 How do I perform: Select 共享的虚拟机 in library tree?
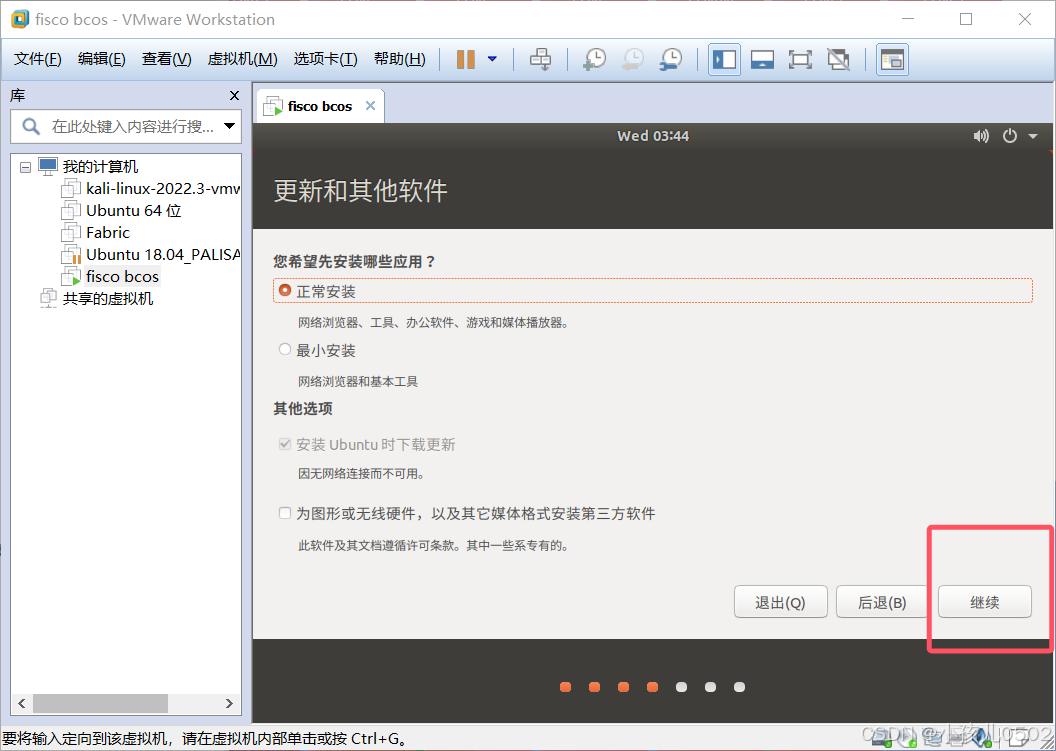pos(97,298)
